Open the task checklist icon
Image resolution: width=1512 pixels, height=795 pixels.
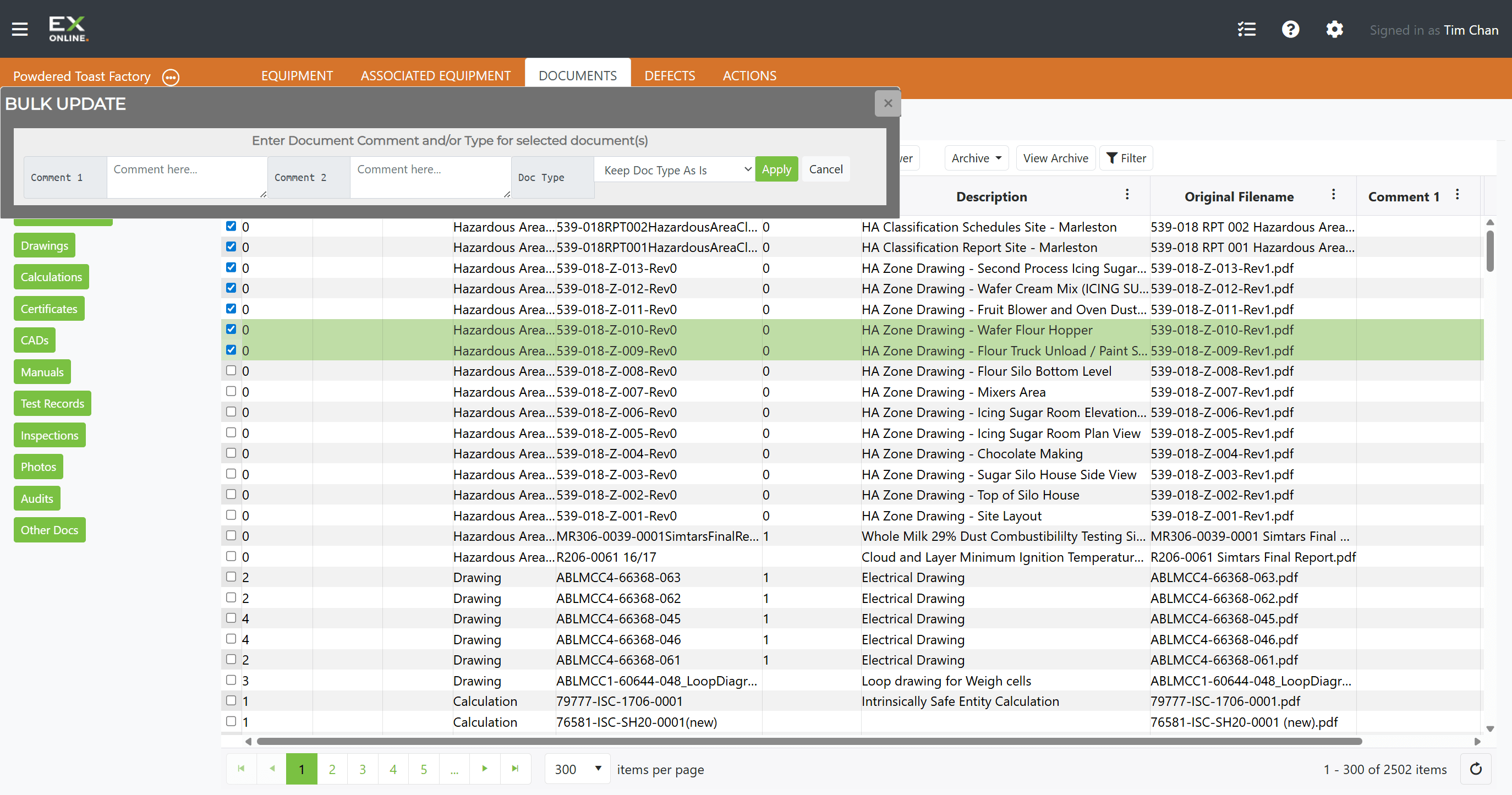(1246, 29)
